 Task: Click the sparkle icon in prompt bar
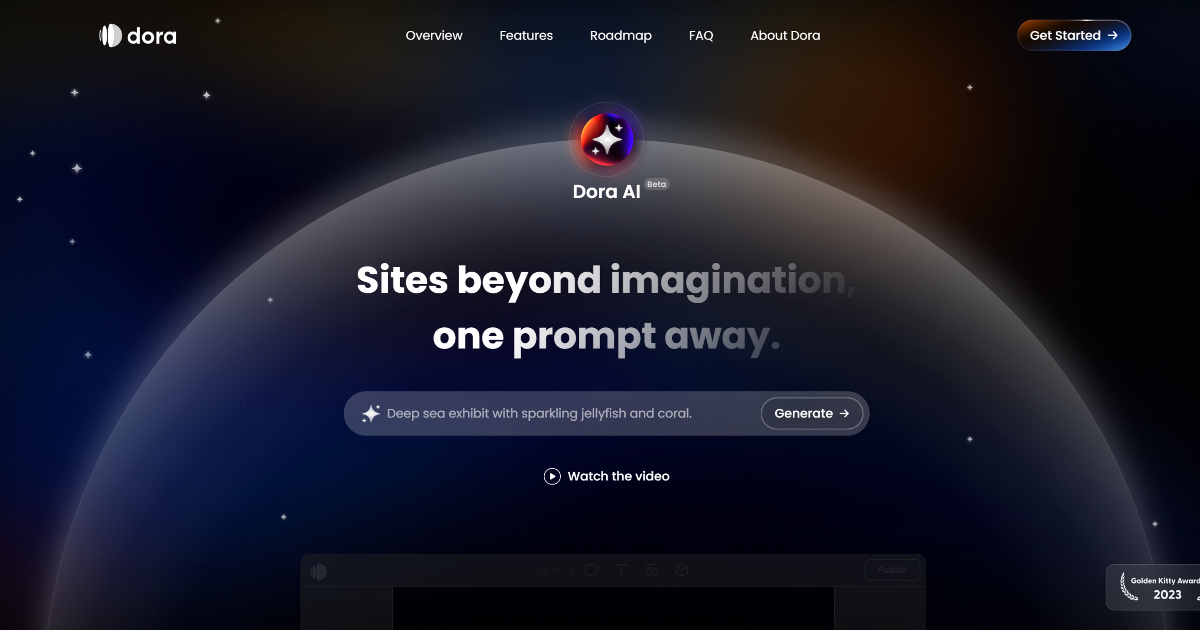point(371,413)
